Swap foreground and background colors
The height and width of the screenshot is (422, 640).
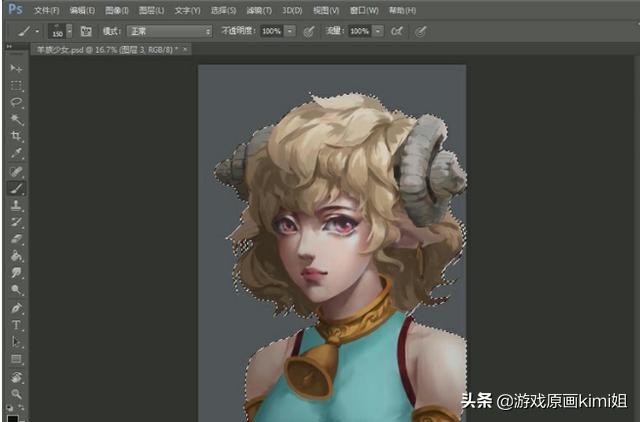[x=21, y=407]
